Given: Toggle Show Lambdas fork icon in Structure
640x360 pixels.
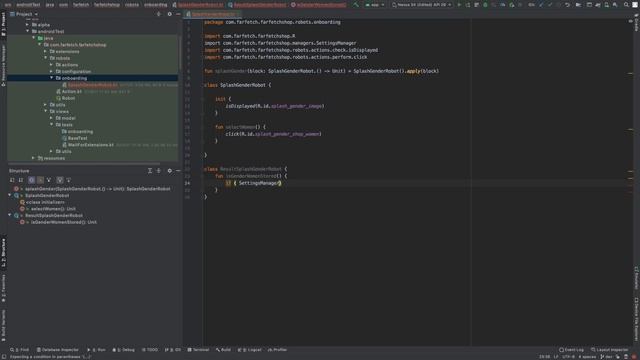Looking at the screenshot, I should pos(49,180).
